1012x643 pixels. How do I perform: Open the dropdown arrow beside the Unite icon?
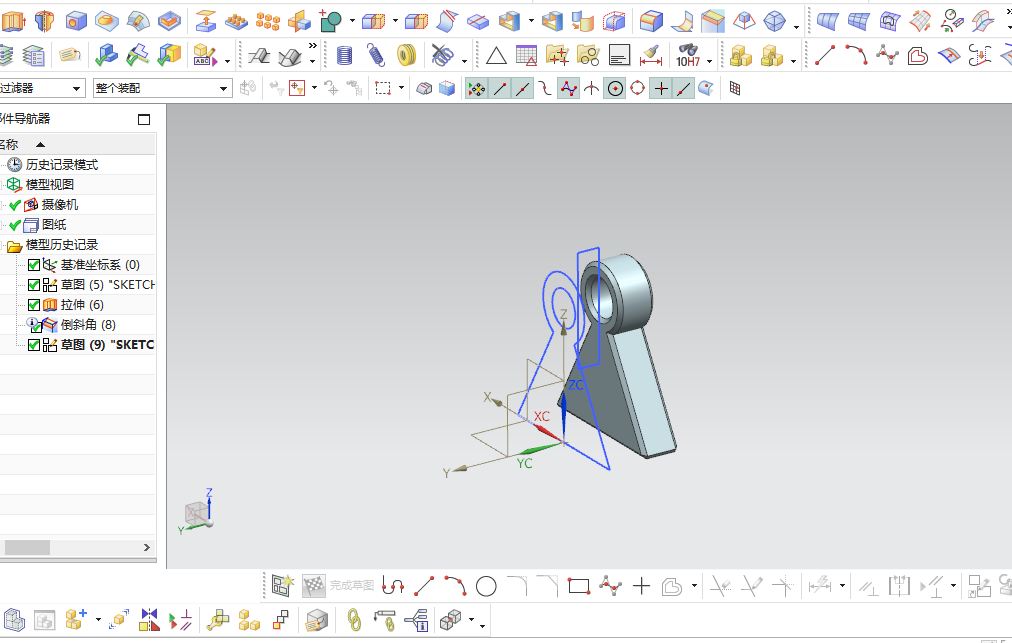coord(352,21)
